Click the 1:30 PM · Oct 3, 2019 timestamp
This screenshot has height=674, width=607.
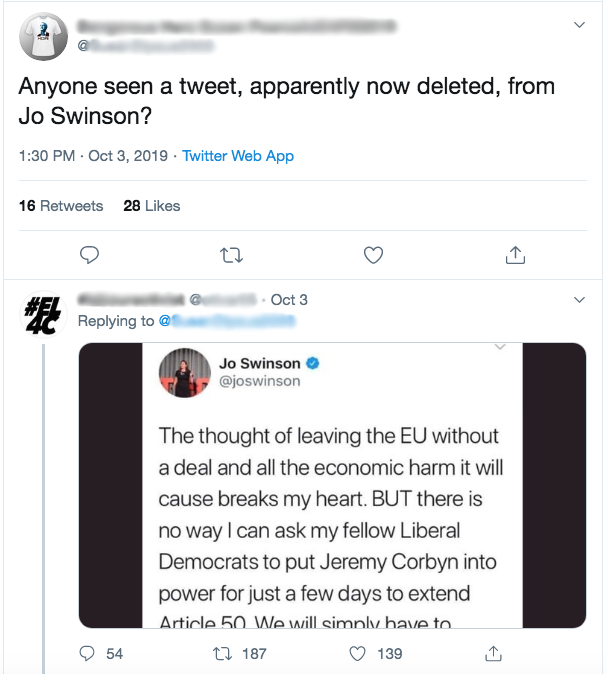pos(94,156)
